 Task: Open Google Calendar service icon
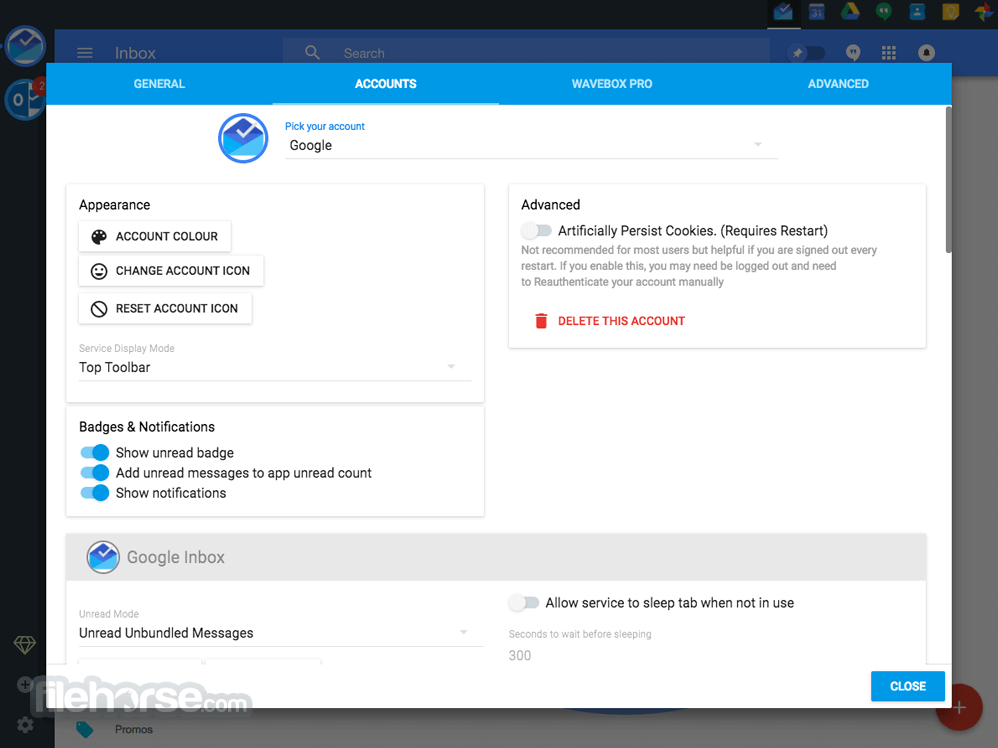[817, 12]
